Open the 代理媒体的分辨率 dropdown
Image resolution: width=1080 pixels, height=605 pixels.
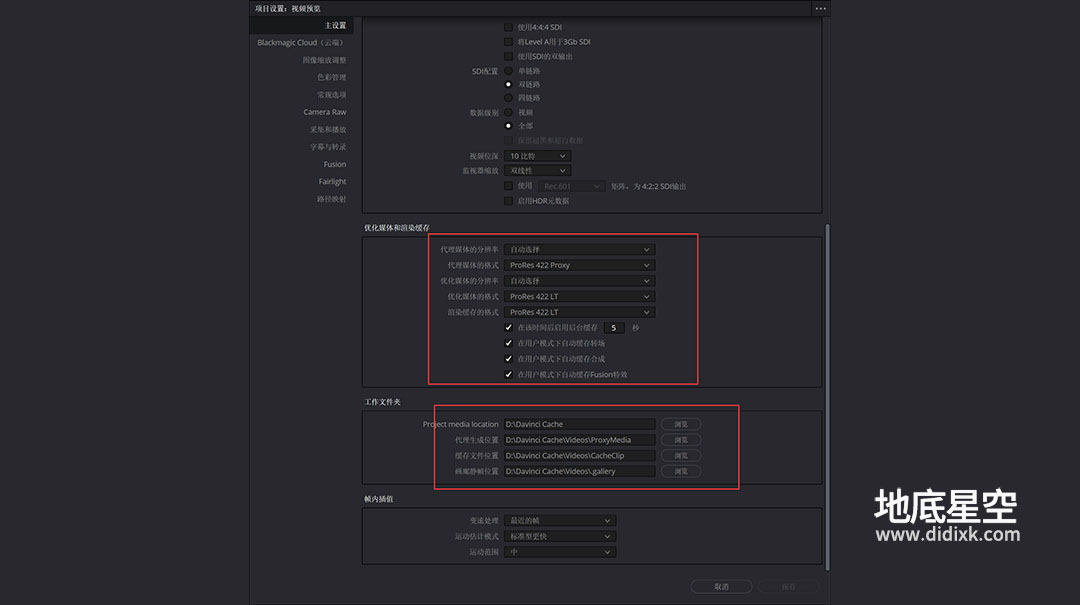(579, 249)
